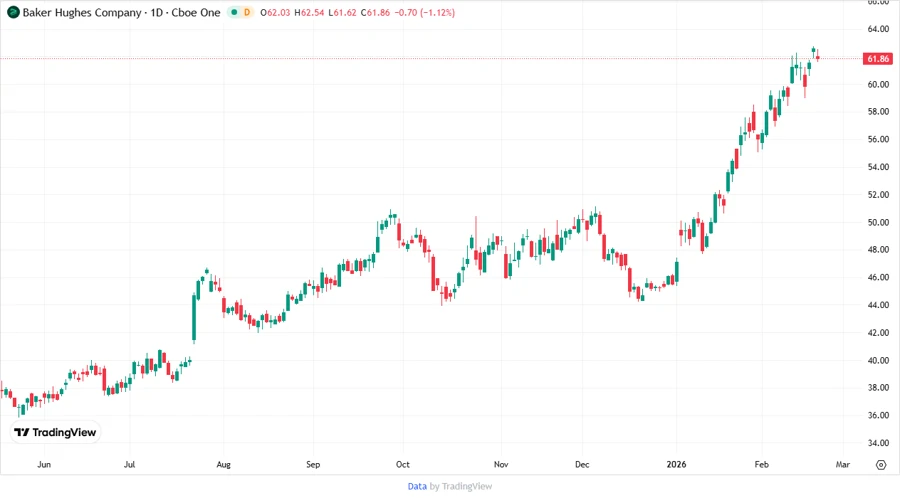Click the 48.00 price axis label
Screen dimensions: 900x498
878,250
